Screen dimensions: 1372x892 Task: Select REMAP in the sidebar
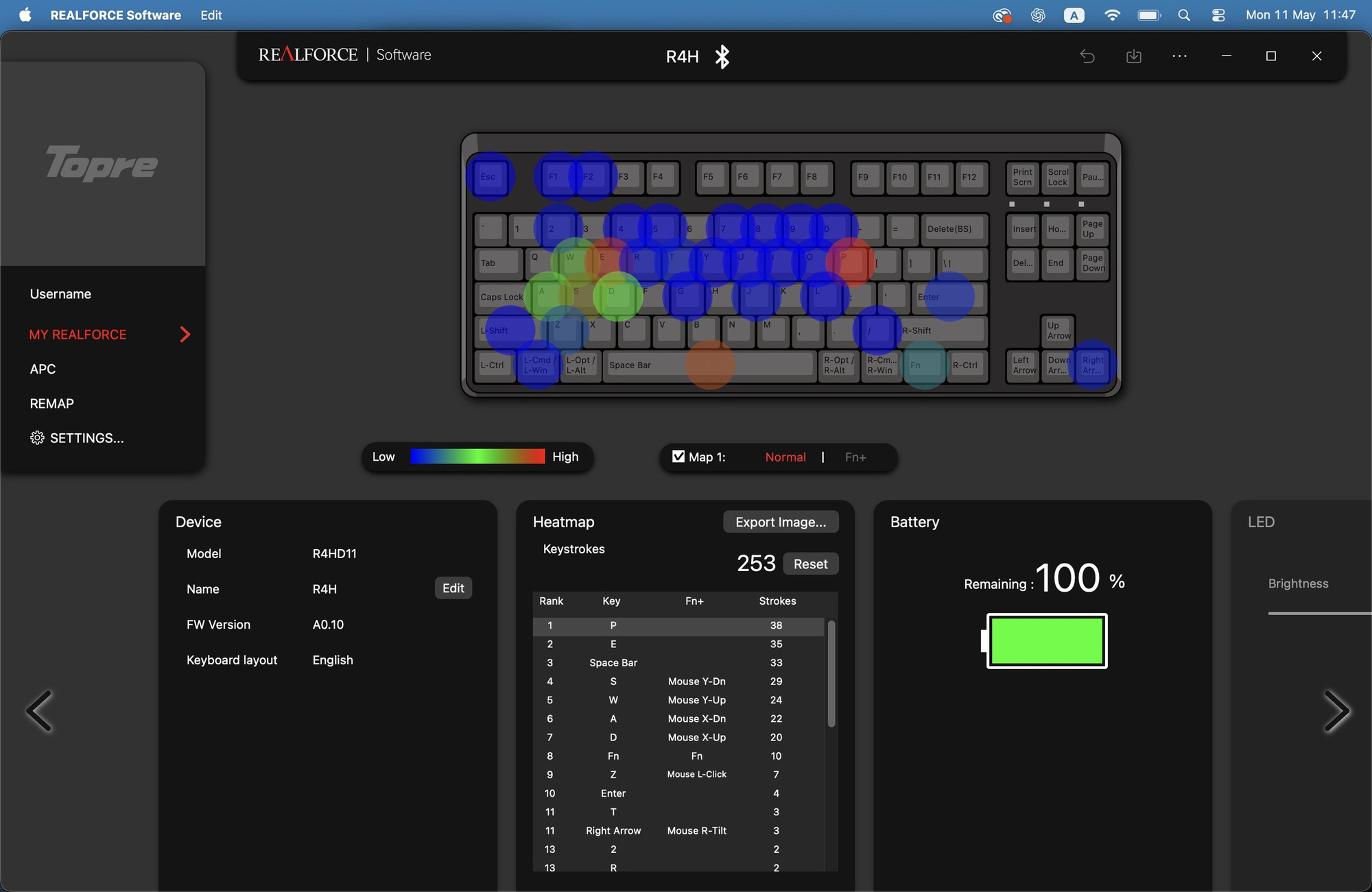[x=51, y=404]
